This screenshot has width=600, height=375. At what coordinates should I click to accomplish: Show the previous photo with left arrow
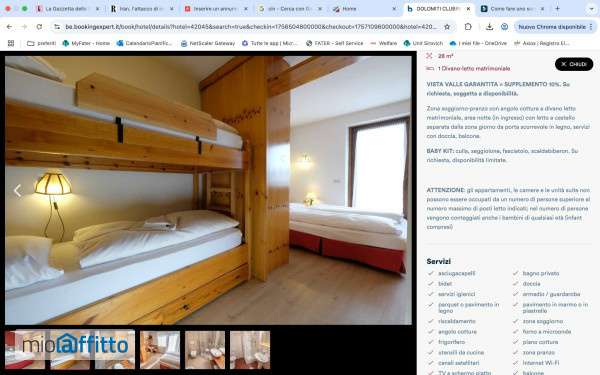pos(18,191)
